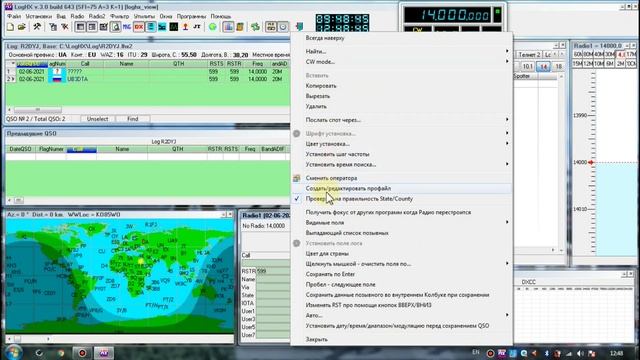Click the tray Bluetooth icon
This screenshot has height=360, width=640.
click(547, 353)
